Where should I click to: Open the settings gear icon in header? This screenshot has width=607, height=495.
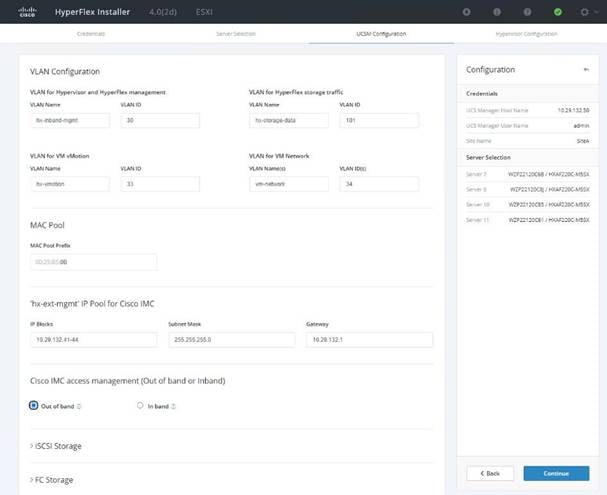click(x=584, y=12)
